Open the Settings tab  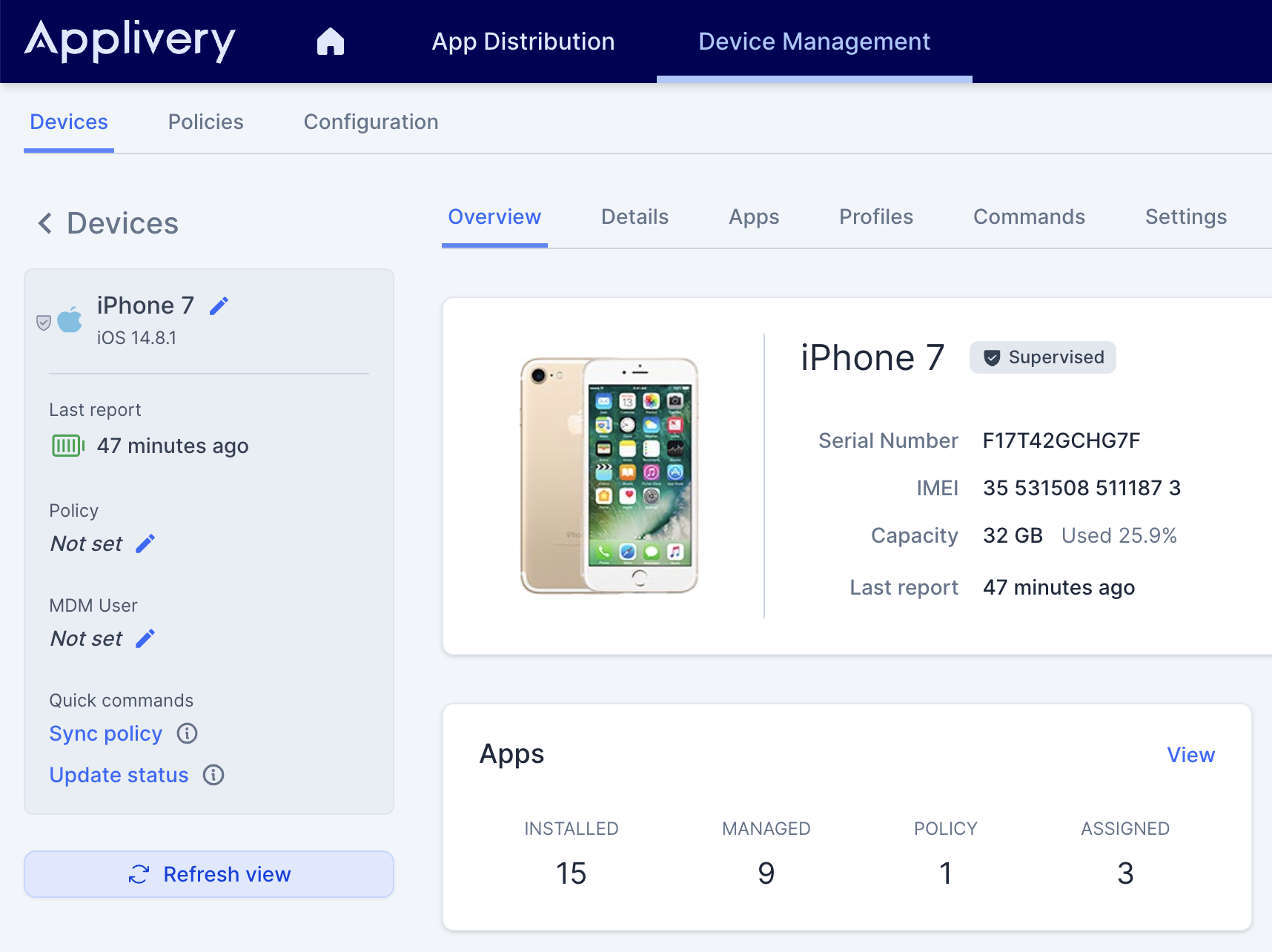pos(1185,216)
